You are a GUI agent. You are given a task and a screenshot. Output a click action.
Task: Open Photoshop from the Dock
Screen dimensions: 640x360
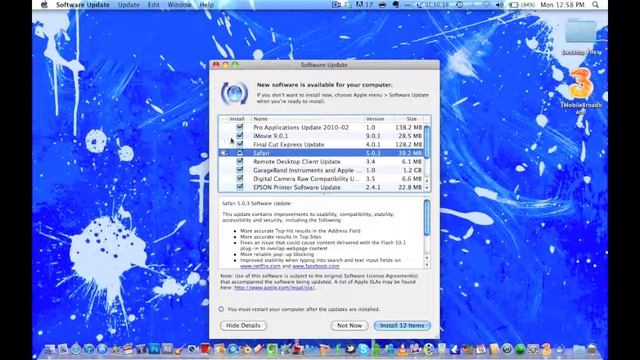[x=154, y=349]
